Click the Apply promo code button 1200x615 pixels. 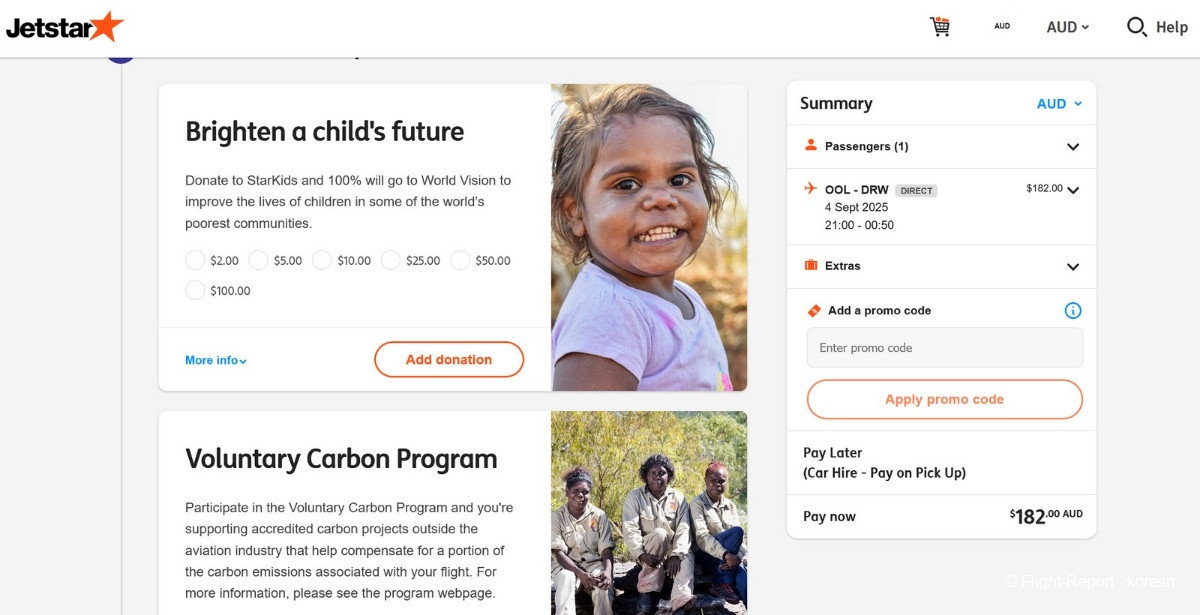pyautogui.click(x=944, y=399)
